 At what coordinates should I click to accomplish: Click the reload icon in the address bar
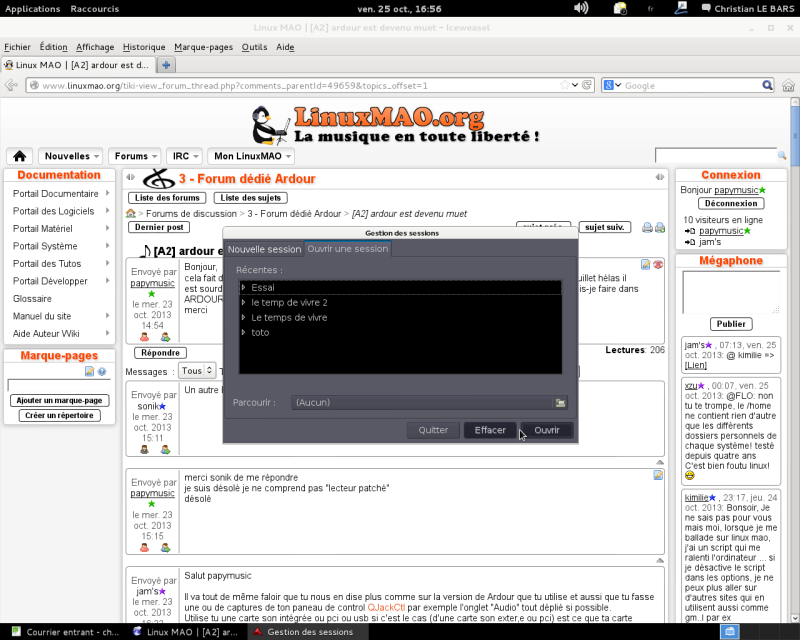[586, 86]
